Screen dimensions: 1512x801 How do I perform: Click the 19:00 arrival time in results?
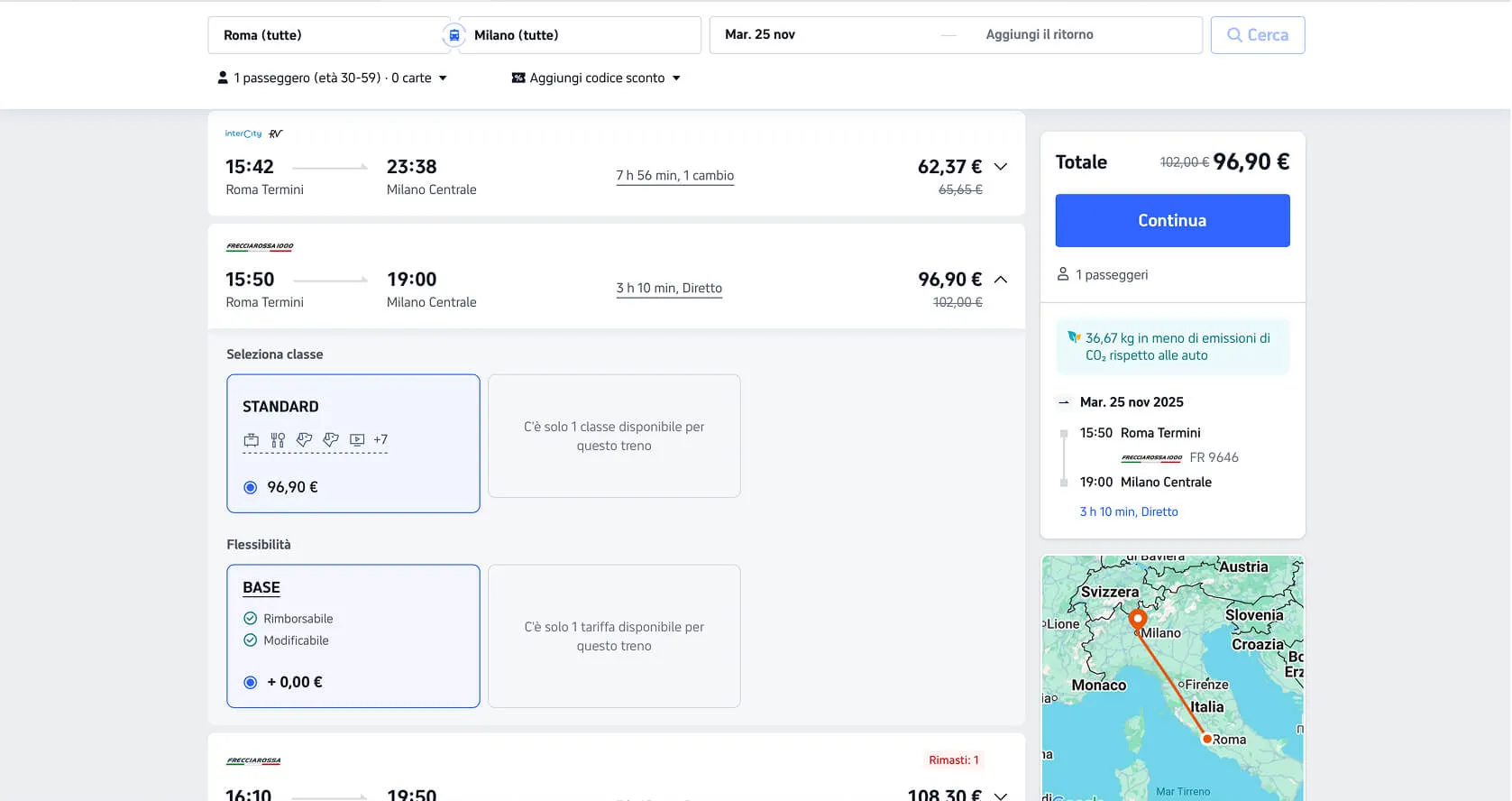[412, 280]
